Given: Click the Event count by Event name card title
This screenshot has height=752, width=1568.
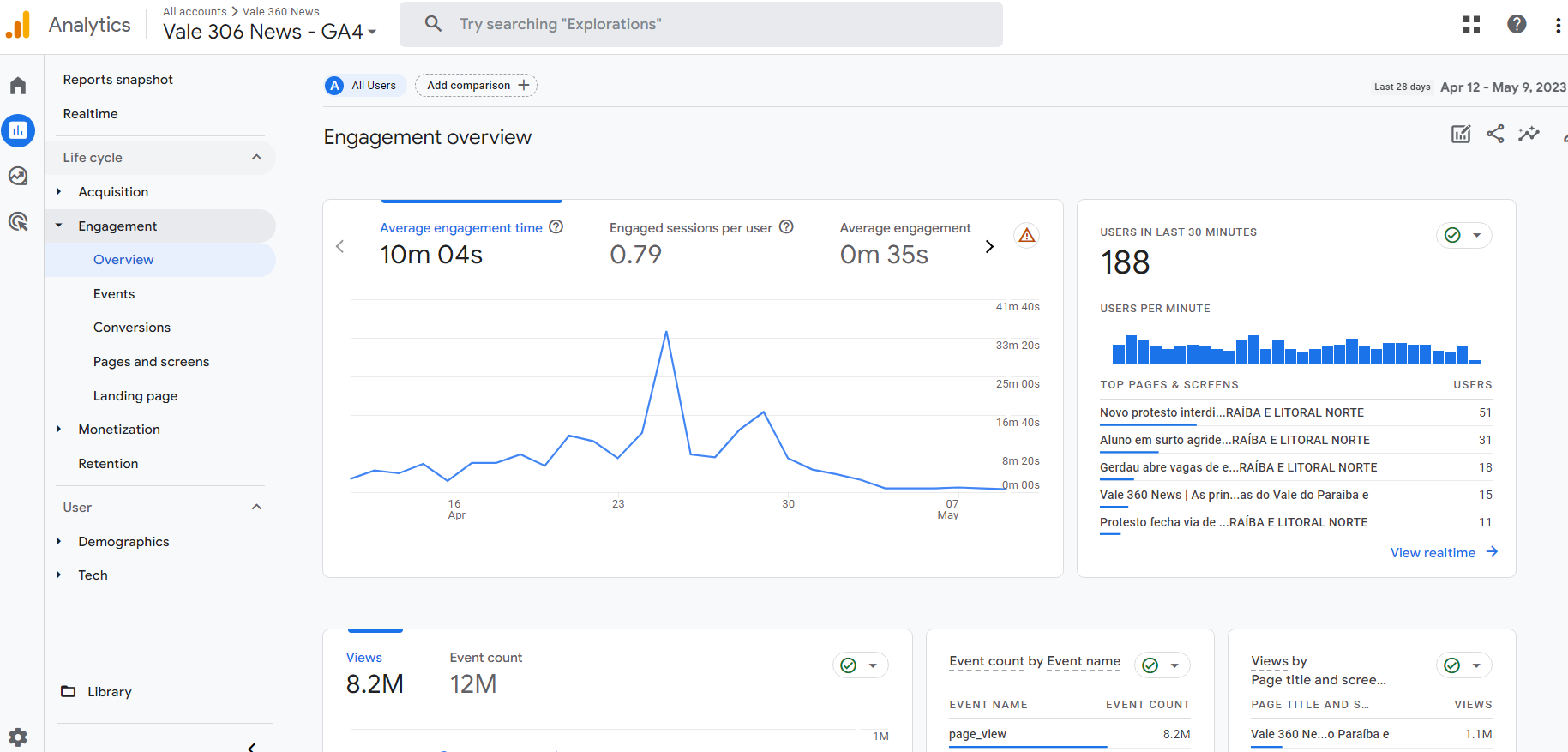Looking at the screenshot, I should (x=1035, y=661).
